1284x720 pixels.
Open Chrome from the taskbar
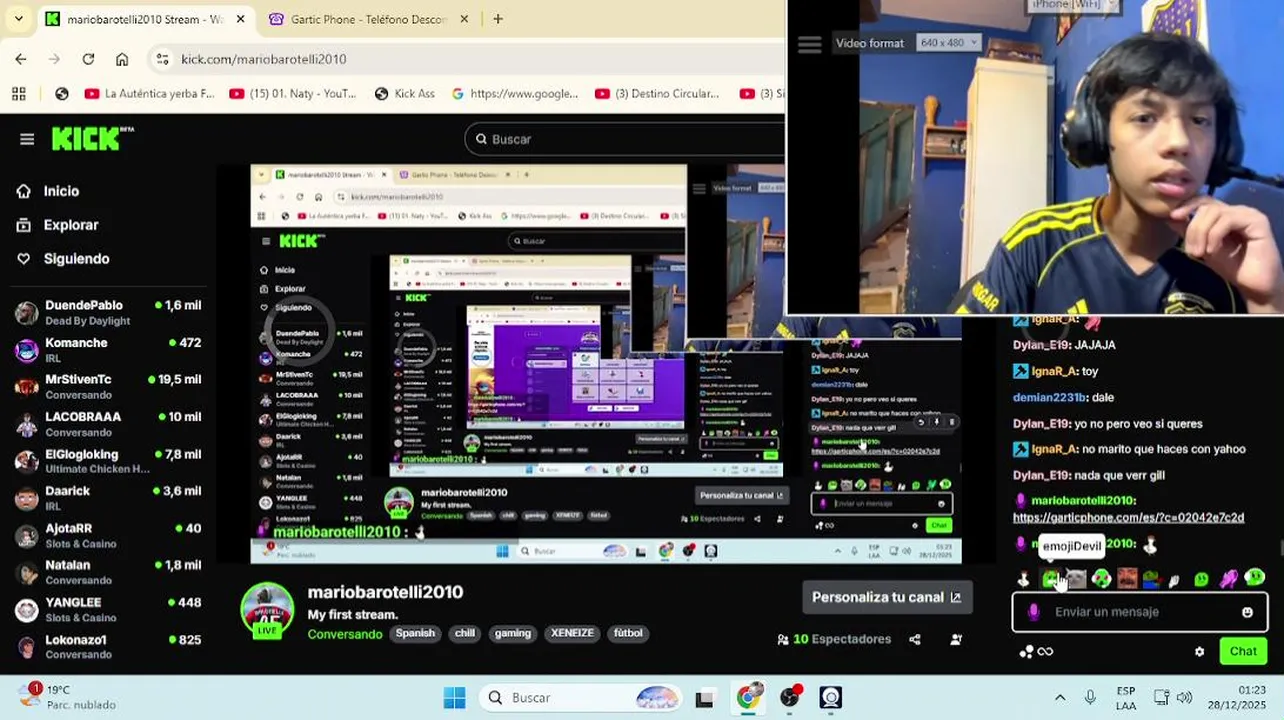[x=748, y=698]
